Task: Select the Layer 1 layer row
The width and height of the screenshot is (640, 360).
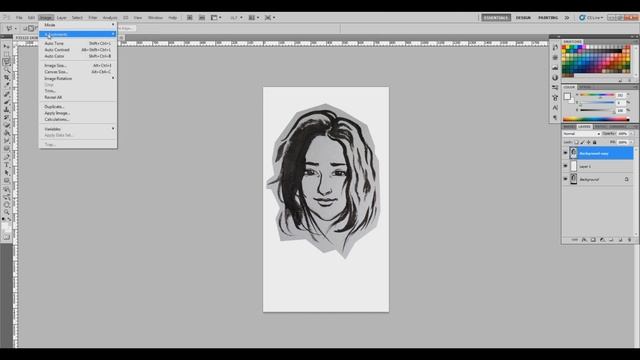Action: 598,166
